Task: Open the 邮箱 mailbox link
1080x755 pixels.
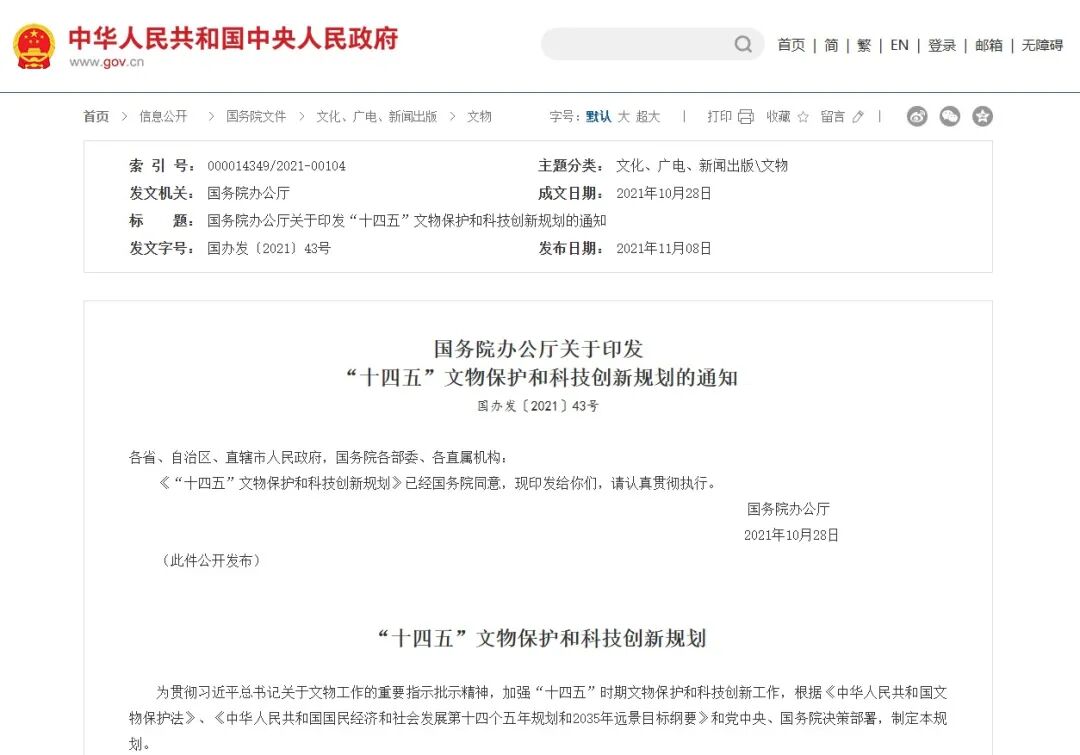Action: coord(988,45)
